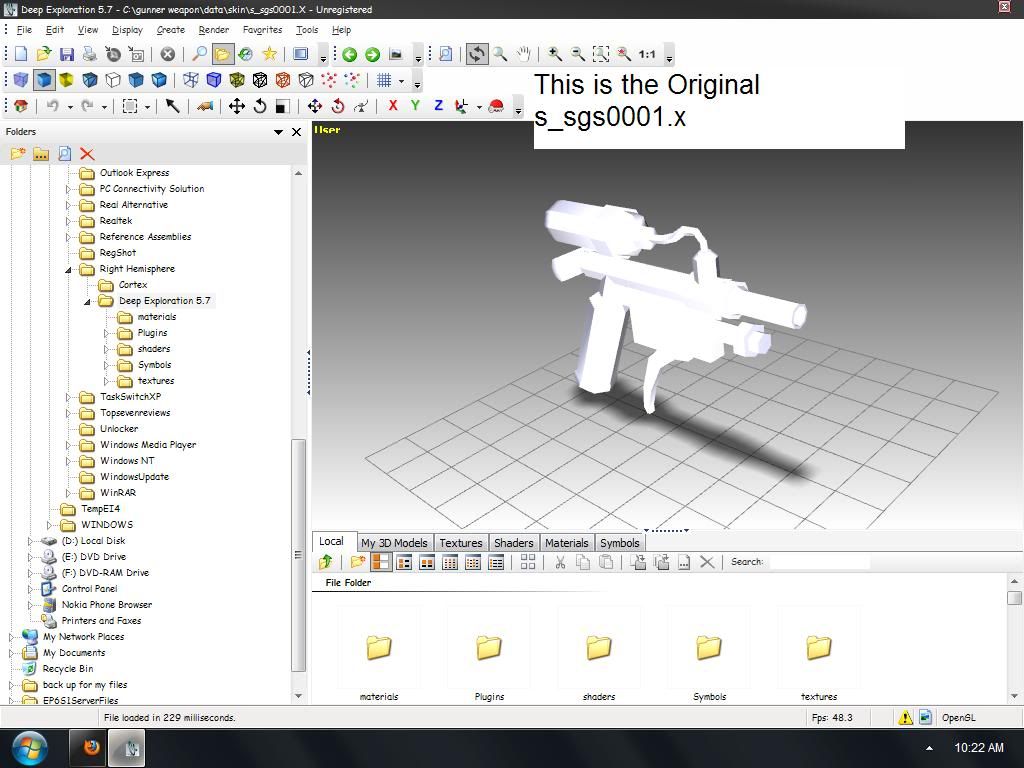Click the zoom in magnifier icon
Screen dimensions: 1024x768
pos(555,54)
